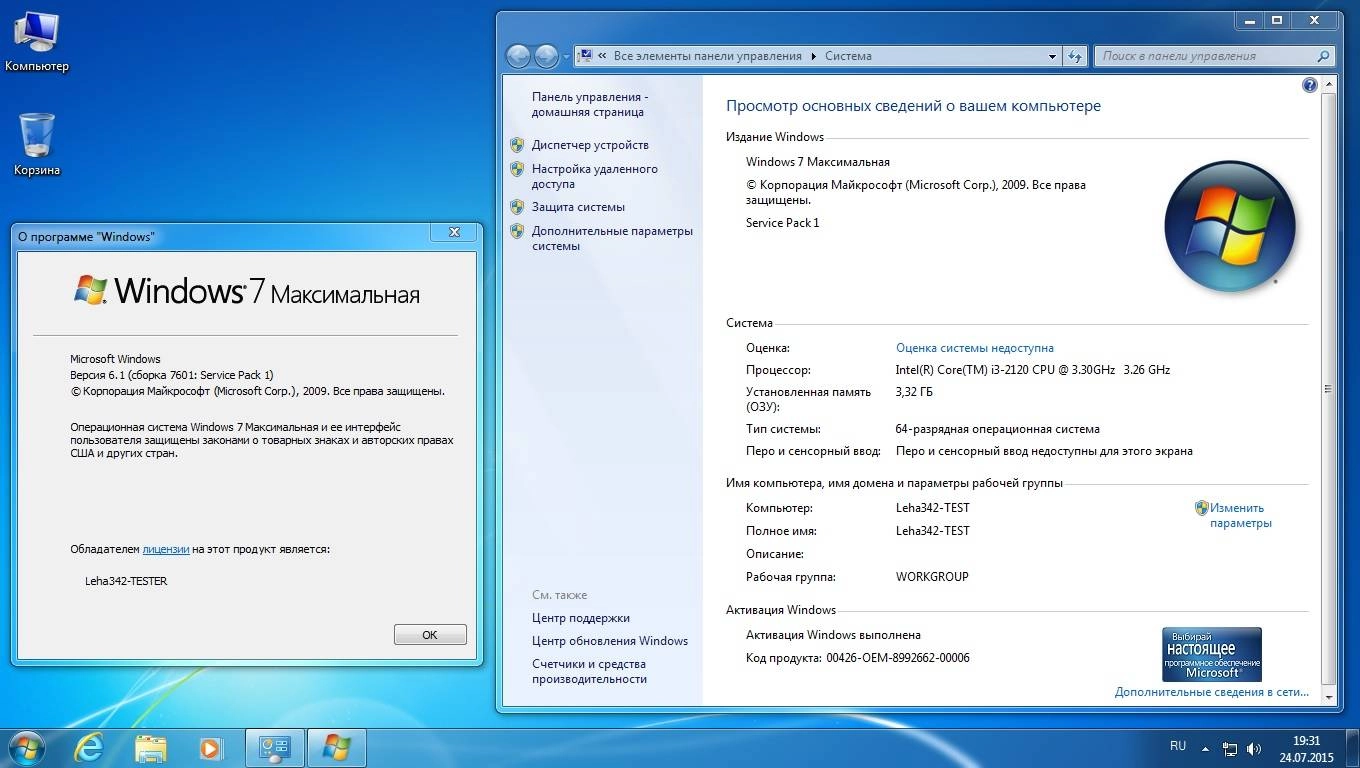The image size is (1360, 768).
Task: Click the Forward arrow in System window
Action: point(546,56)
